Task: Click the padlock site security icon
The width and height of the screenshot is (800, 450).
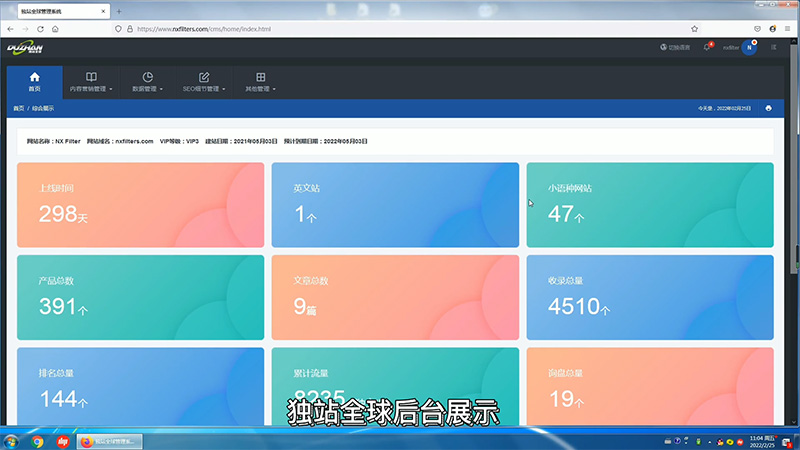Action: click(130, 29)
